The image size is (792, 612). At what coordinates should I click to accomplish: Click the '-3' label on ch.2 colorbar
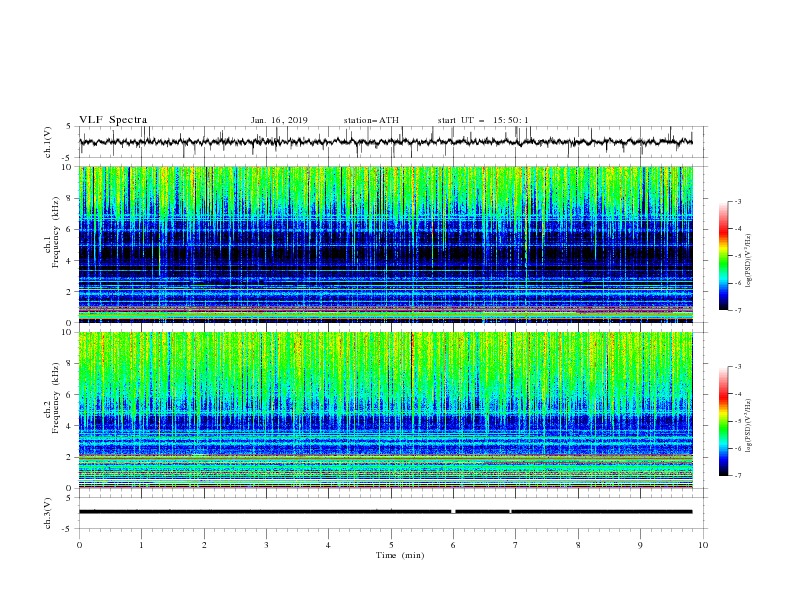coord(738,367)
